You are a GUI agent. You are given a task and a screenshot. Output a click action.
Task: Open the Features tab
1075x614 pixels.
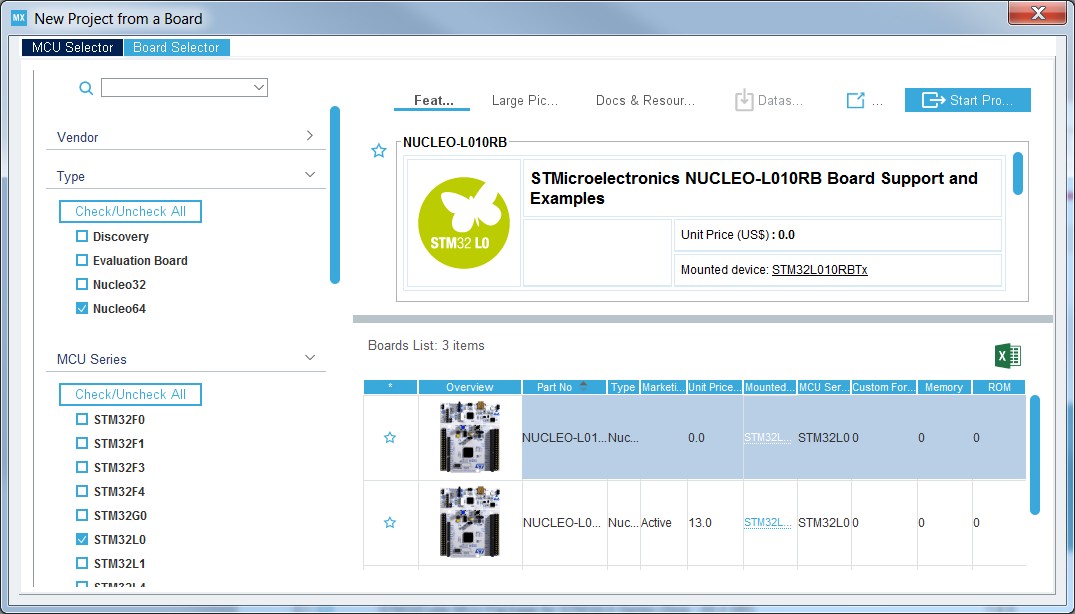point(433,101)
